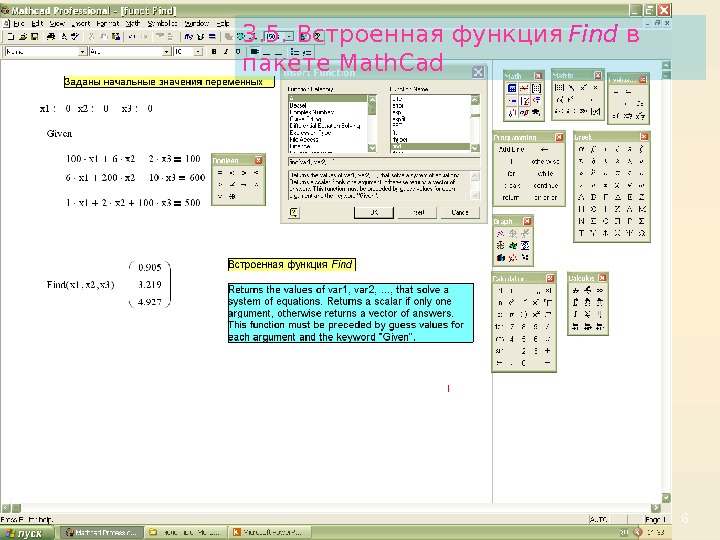720x540 pixels.
Task: Open the Math menu
Action: pyautogui.click(x=133, y=23)
